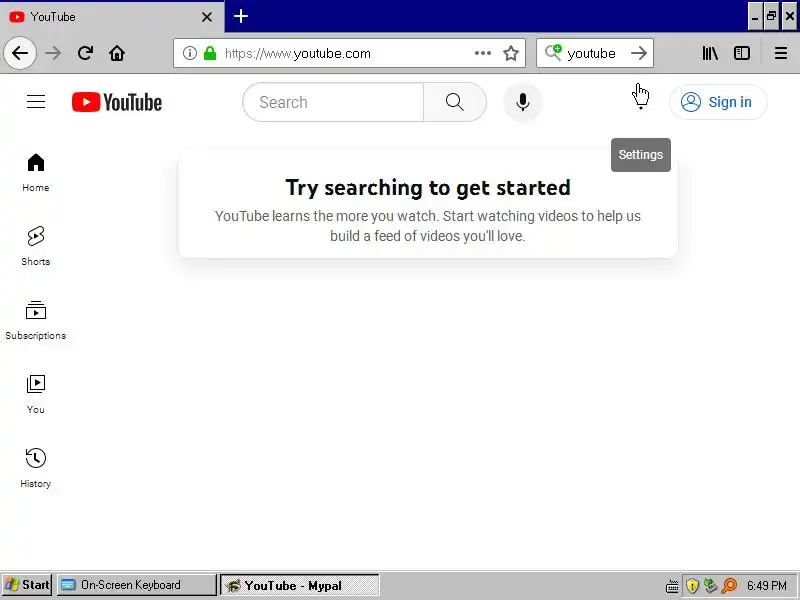Open page actions three-dot menu
Screen dimensions: 800x600
pyautogui.click(x=483, y=53)
